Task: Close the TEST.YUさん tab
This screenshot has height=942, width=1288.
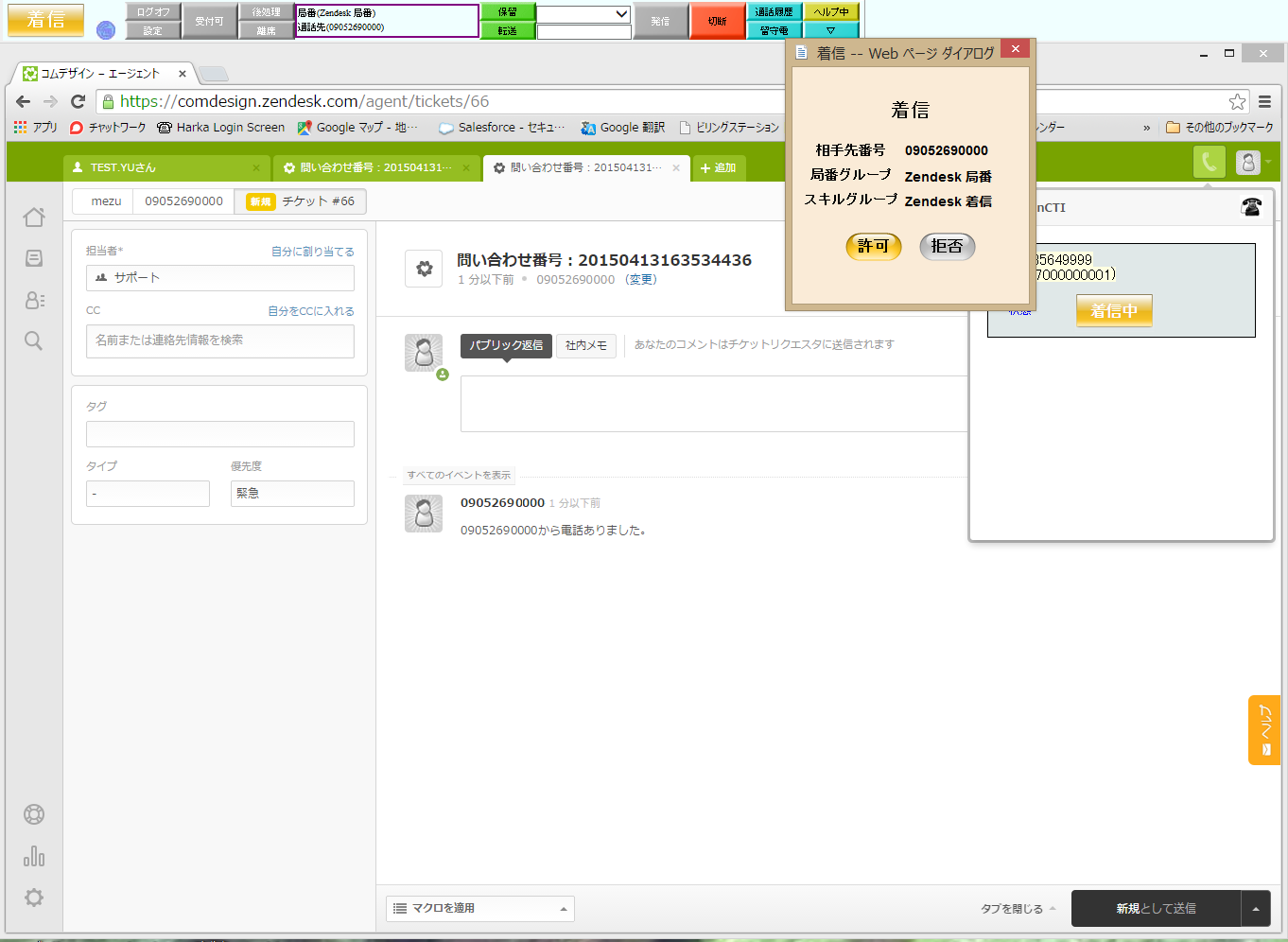Action: tap(256, 167)
